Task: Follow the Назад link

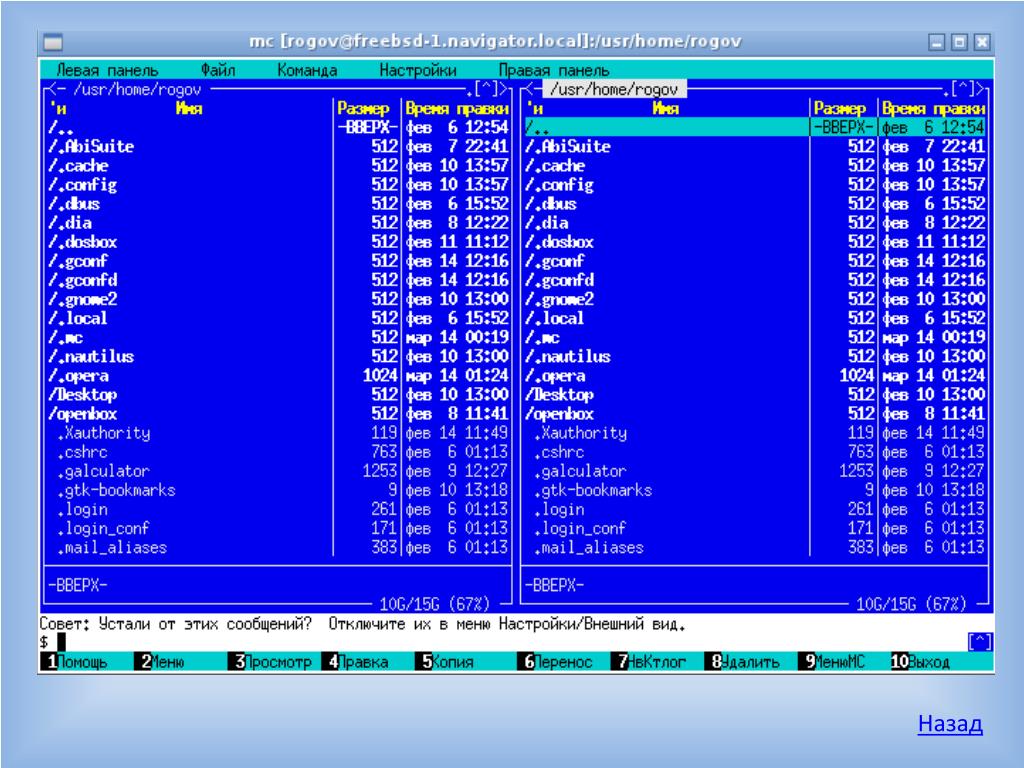Action: [x=950, y=724]
